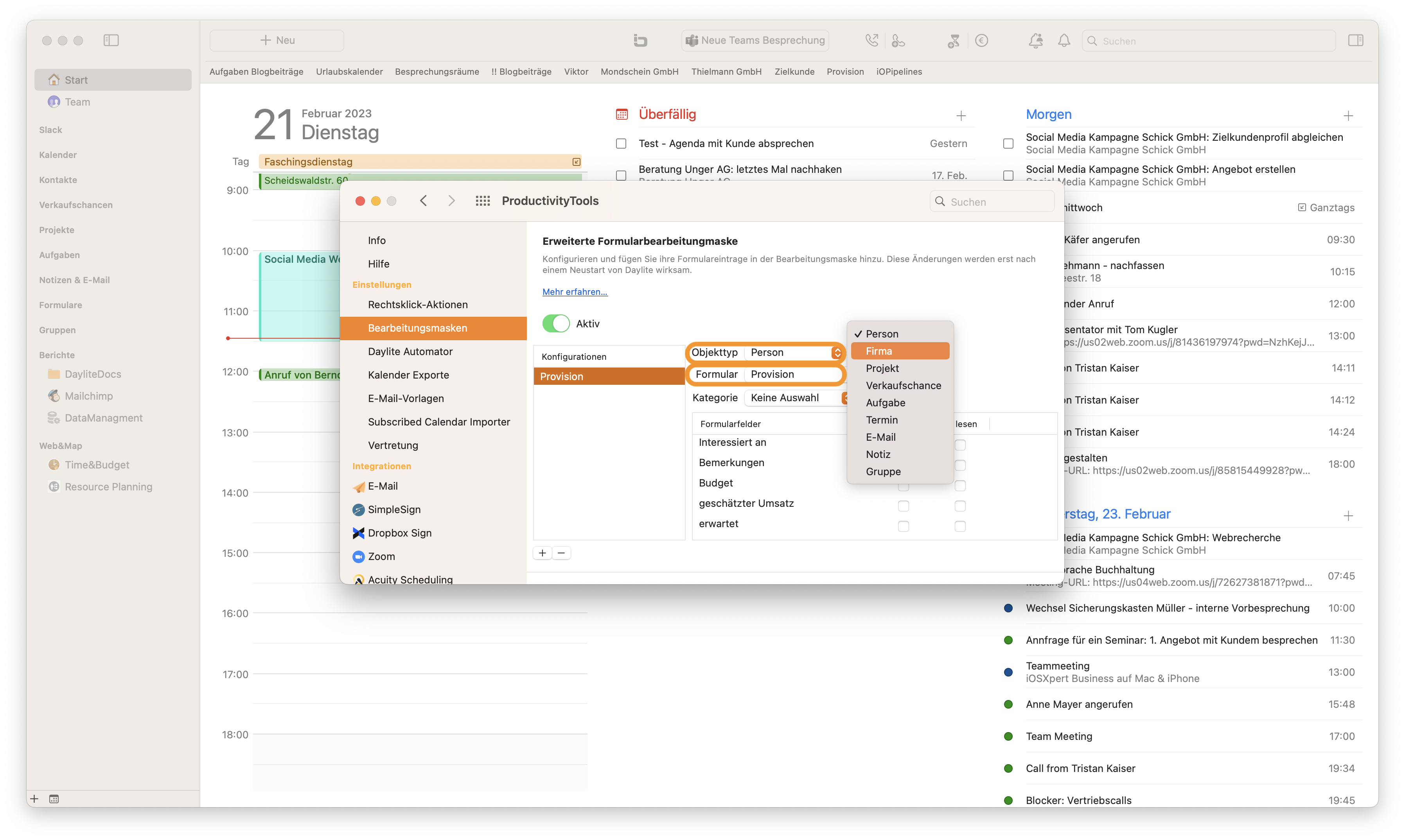Check 'Angebot erstellen' task checkbox
1405x840 pixels.
(x=1008, y=176)
